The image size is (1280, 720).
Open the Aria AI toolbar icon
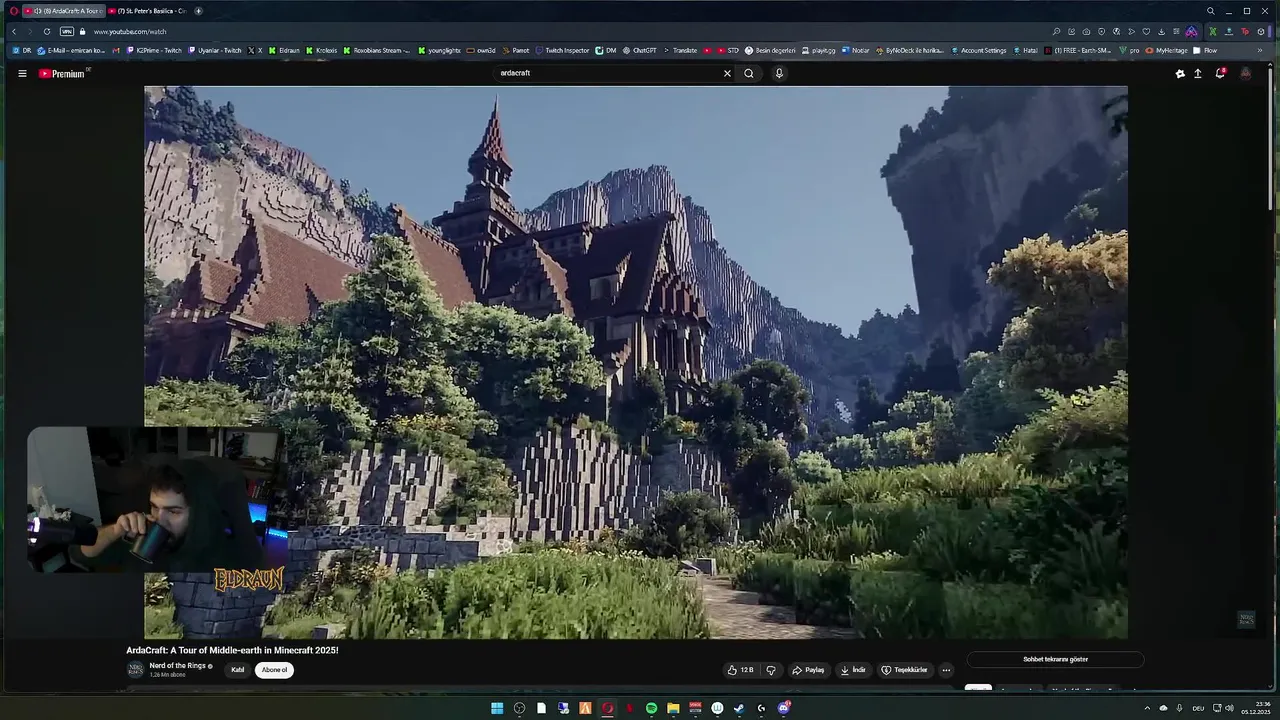pos(1191,32)
